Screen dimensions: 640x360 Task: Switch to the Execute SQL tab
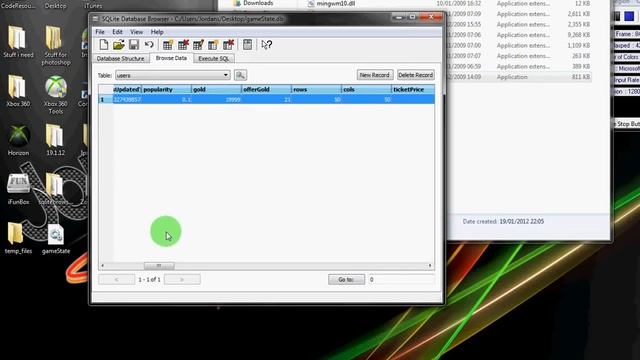(x=214, y=58)
